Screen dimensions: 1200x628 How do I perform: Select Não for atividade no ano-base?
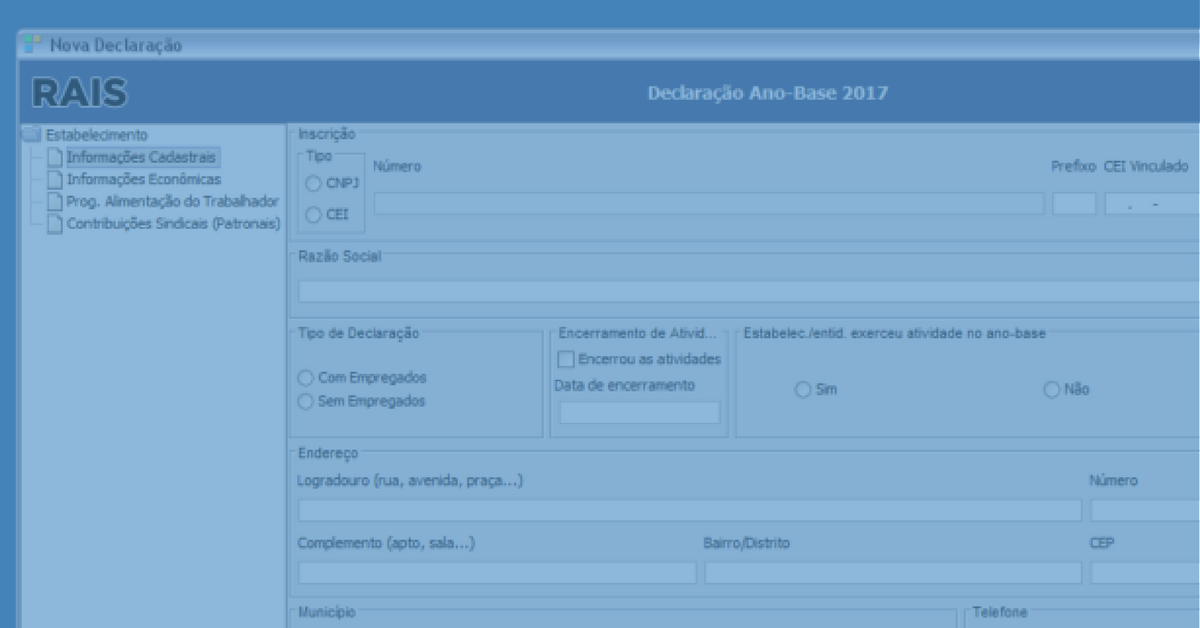(1051, 390)
